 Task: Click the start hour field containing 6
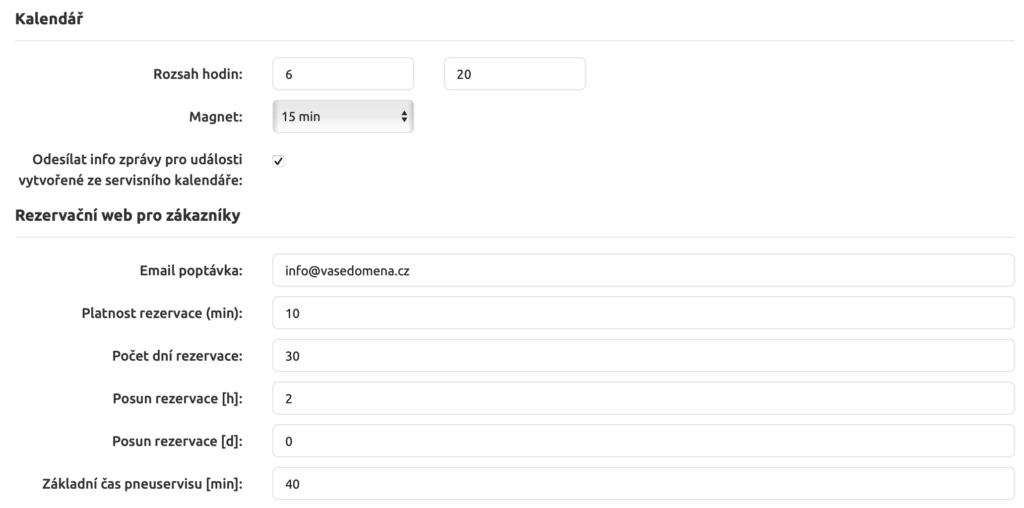pos(342,74)
